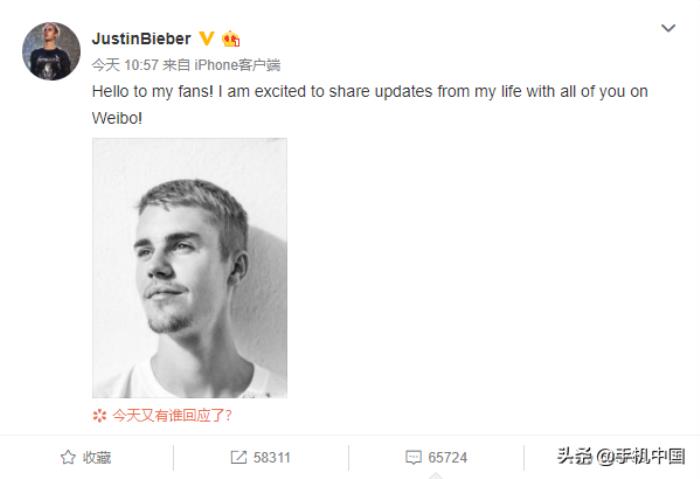Expand the post options chevron
This screenshot has height=479, width=700.
pyautogui.click(x=668, y=28)
